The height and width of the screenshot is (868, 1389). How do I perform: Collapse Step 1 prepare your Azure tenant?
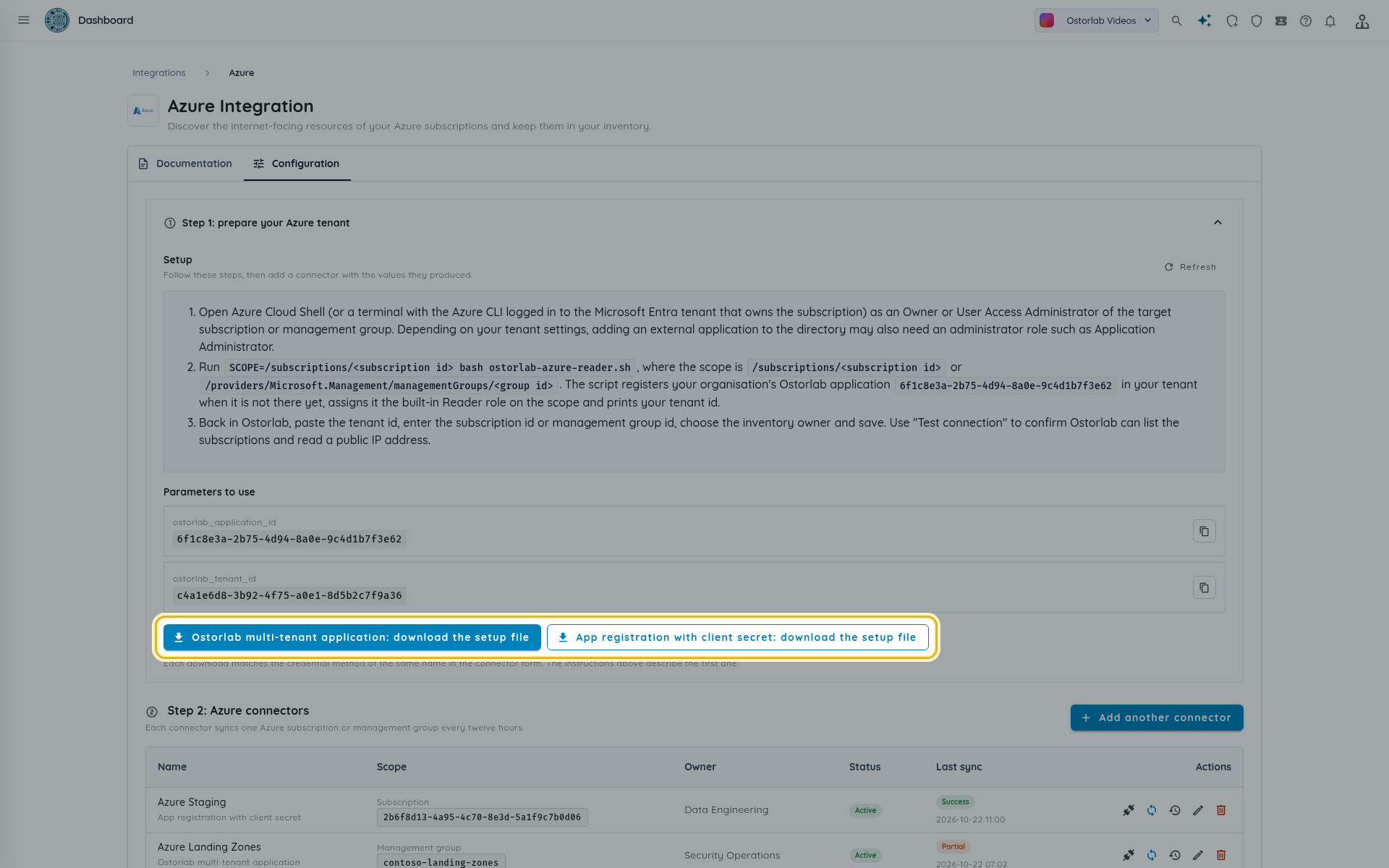tap(1218, 223)
